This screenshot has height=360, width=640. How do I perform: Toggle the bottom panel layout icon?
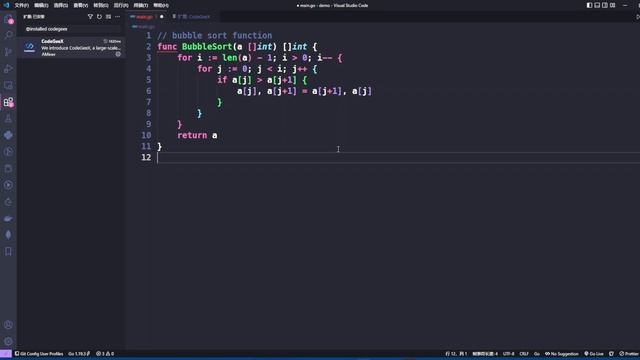click(x=597, y=5)
